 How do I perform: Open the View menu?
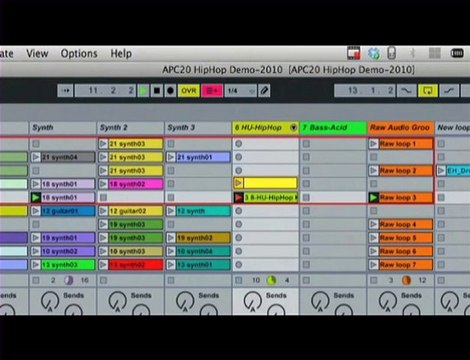[x=37, y=54]
